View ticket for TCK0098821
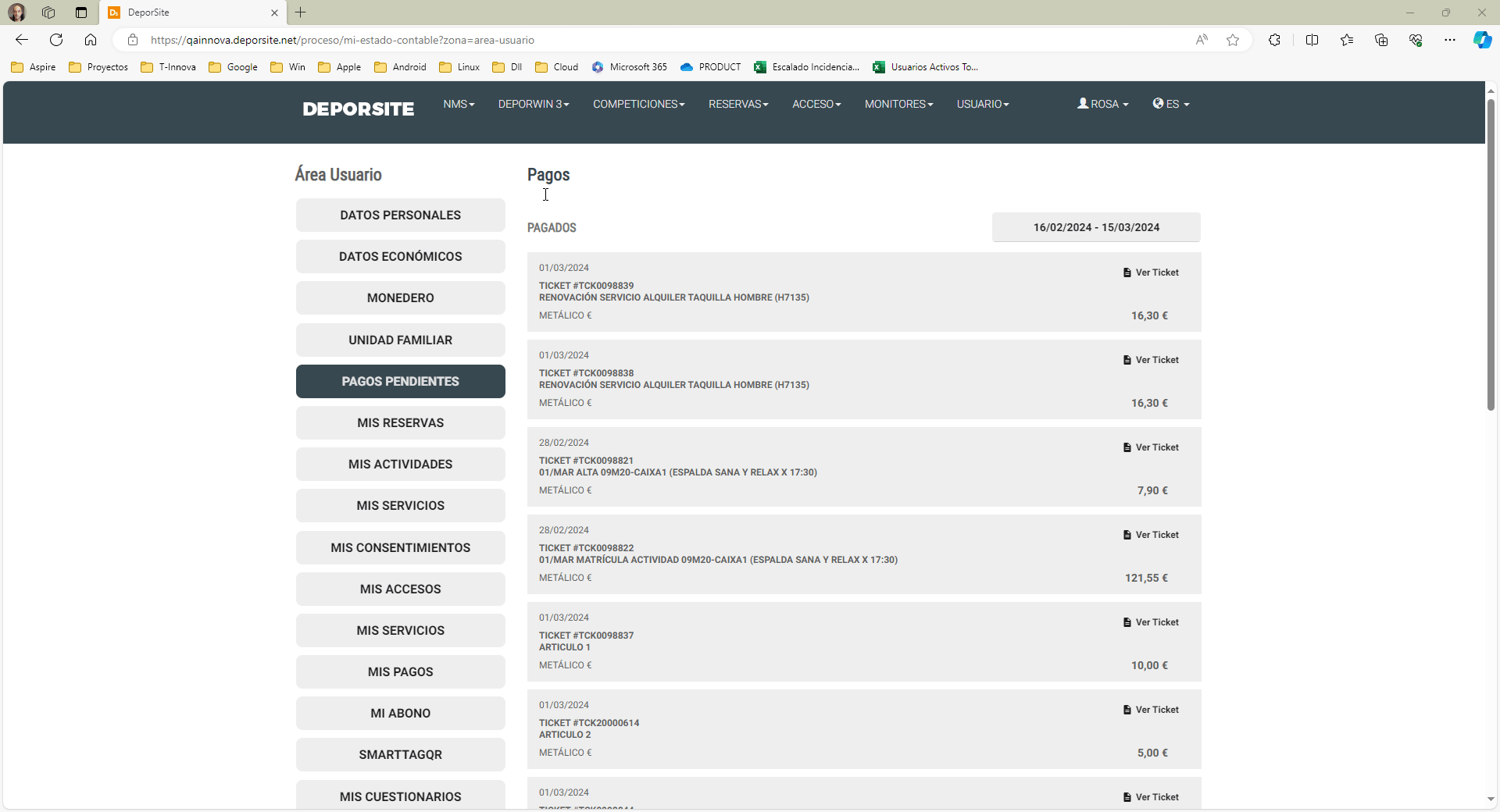Viewport: 1500px width, 812px height. tap(1150, 447)
